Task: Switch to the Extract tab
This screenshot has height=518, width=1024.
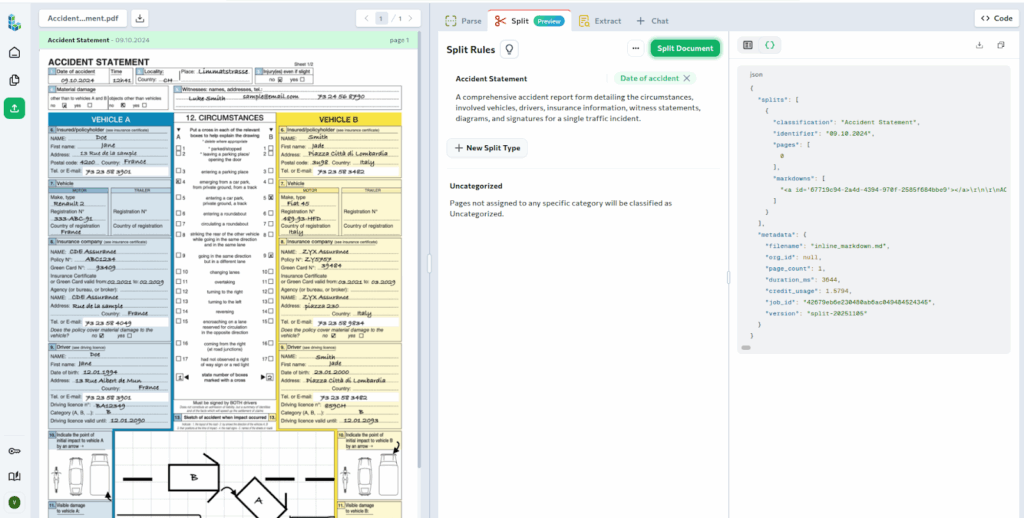Action: [599, 20]
